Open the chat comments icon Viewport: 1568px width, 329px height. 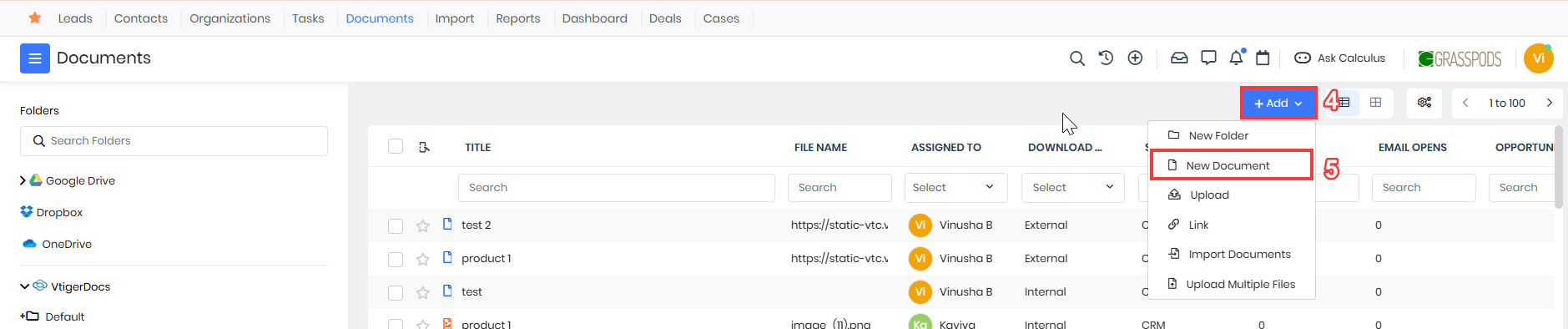pyautogui.click(x=1208, y=58)
